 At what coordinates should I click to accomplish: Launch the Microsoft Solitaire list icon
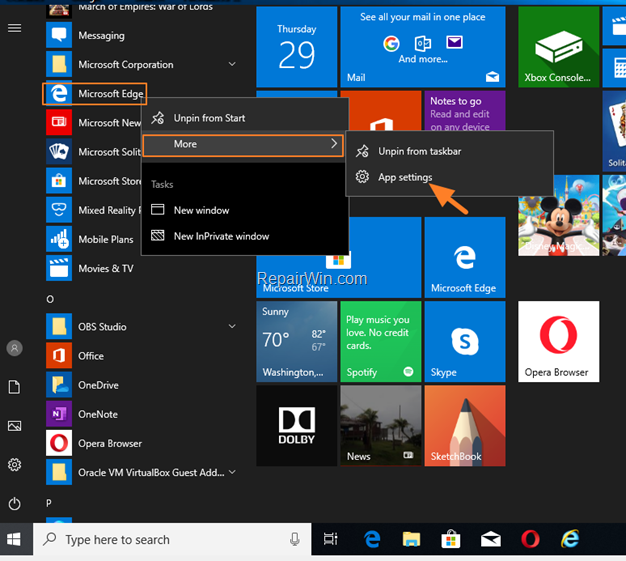(59, 152)
